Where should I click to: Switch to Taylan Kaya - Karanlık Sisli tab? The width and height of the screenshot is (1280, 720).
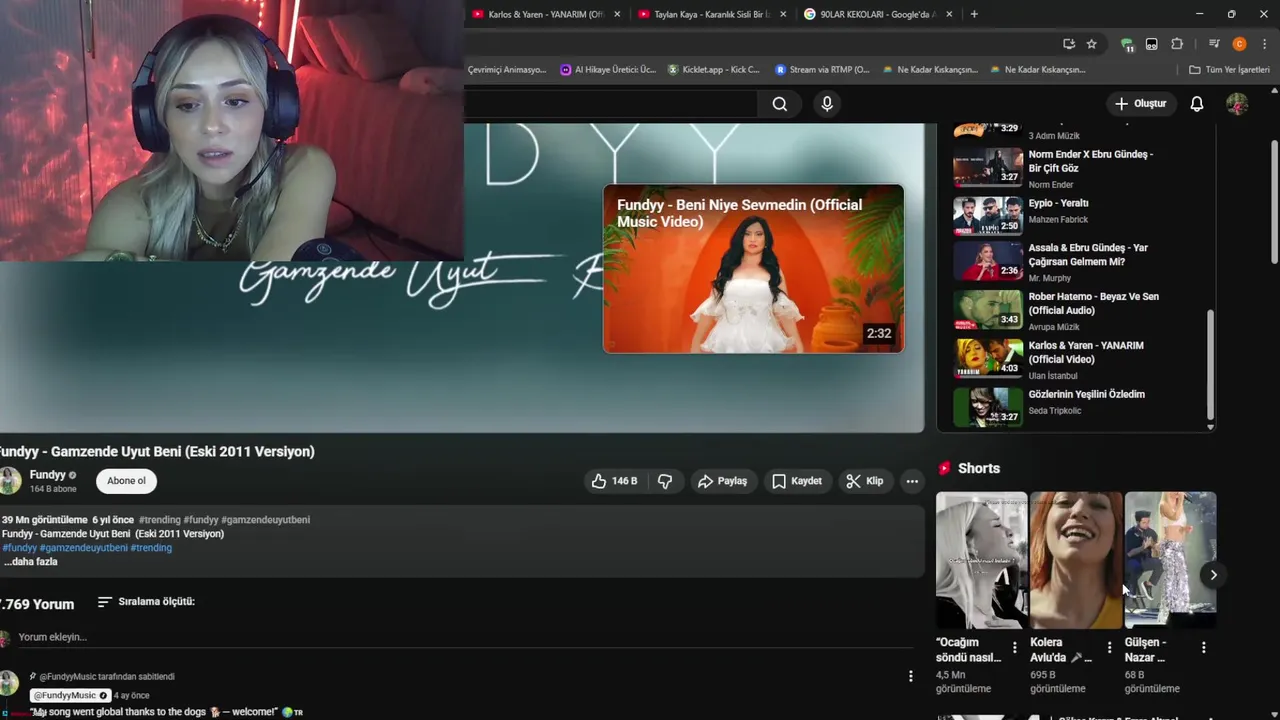pyautogui.click(x=712, y=14)
